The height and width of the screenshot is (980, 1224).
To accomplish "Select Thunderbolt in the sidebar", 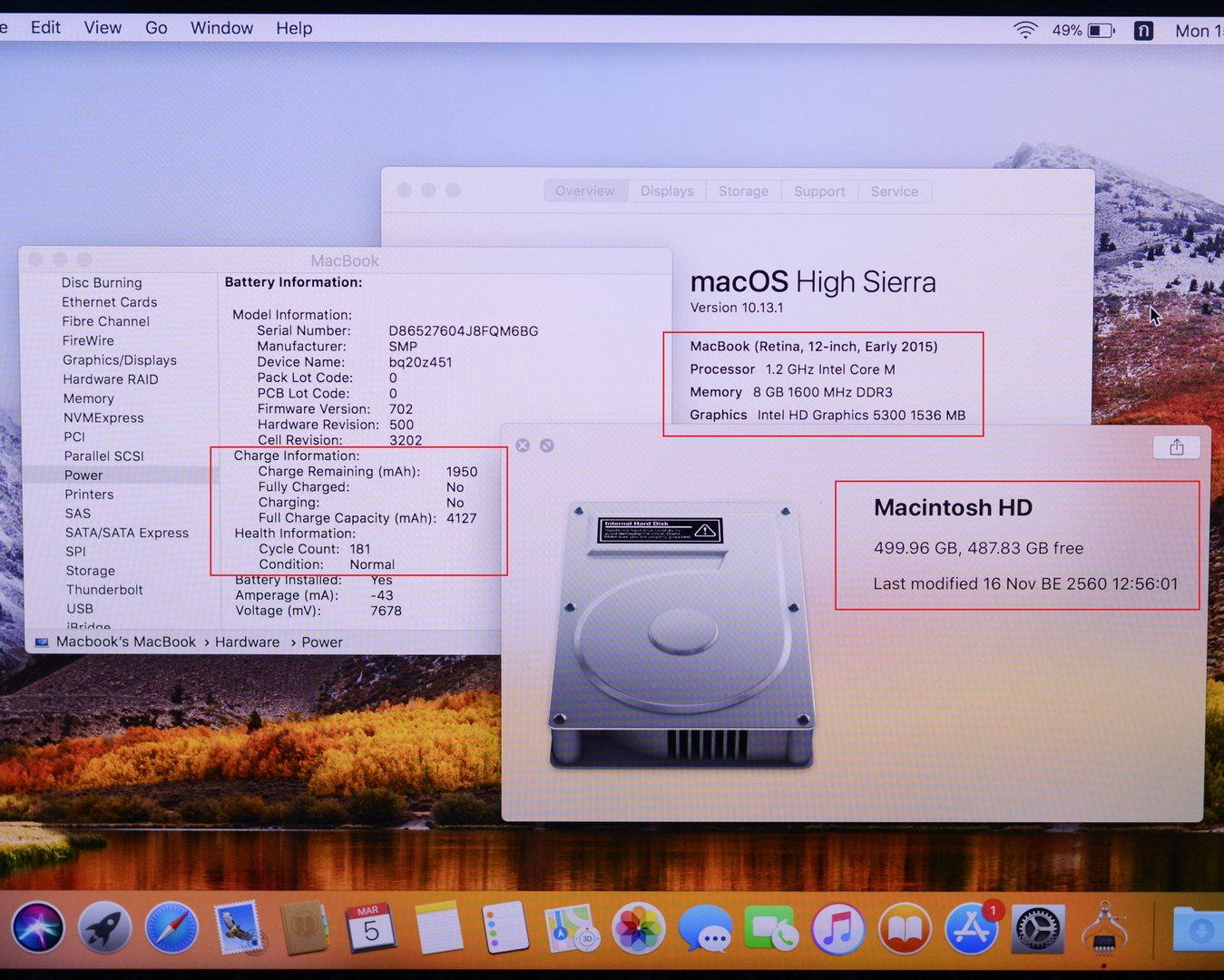I will [104, 590].
